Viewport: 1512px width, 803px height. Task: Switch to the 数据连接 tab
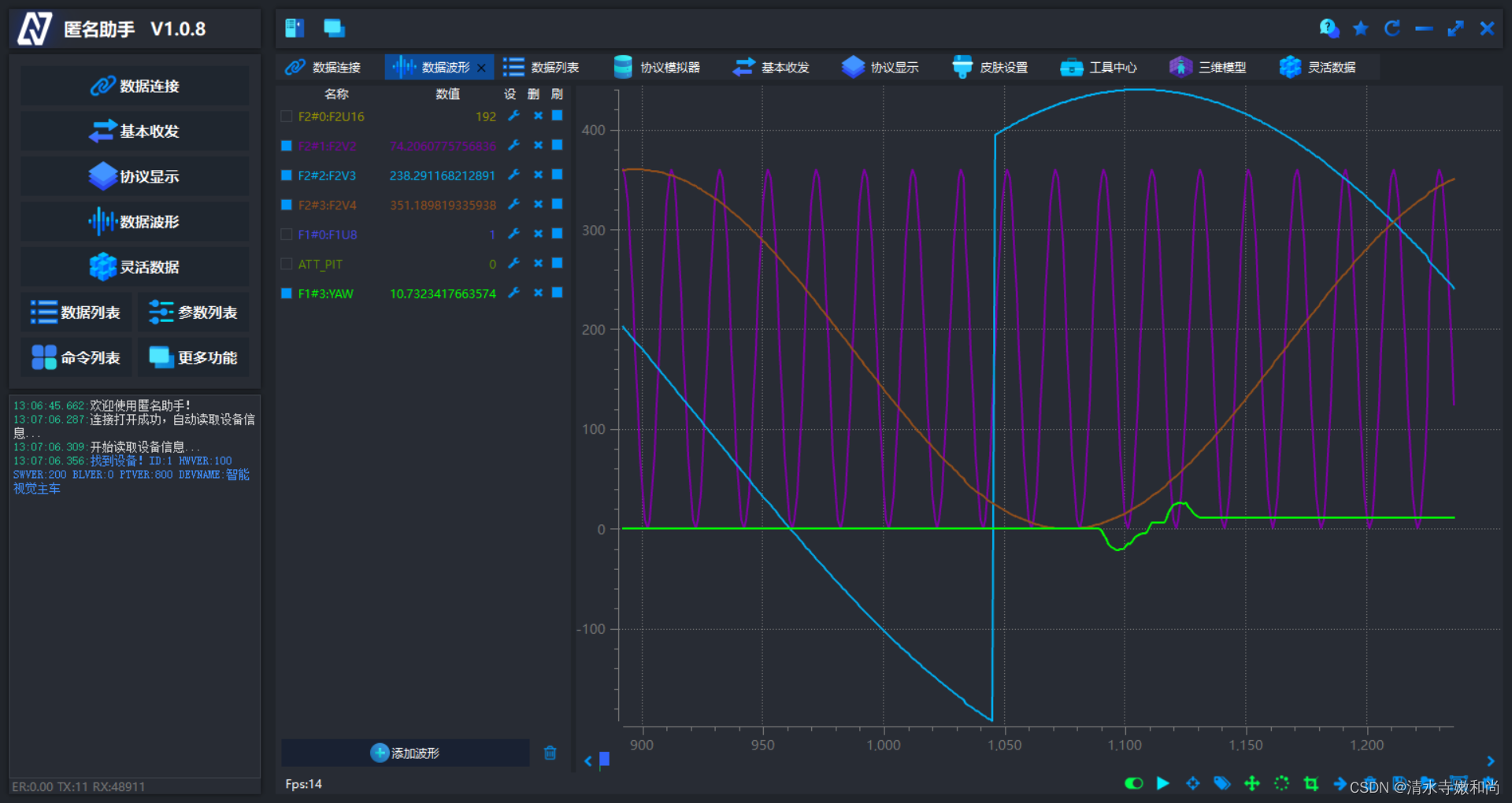pos(324,67)
